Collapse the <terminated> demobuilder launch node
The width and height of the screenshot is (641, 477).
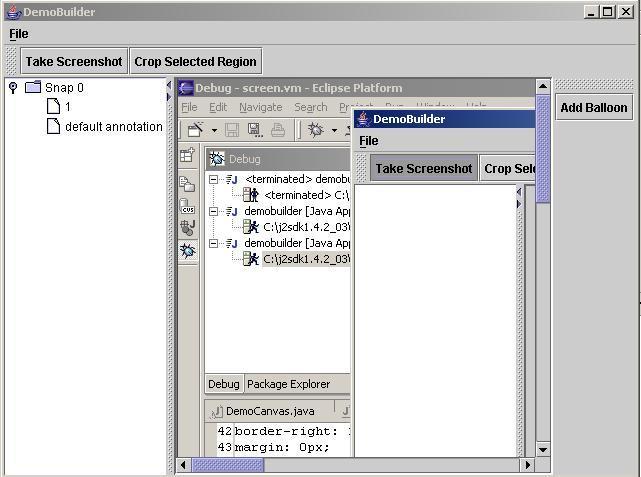coord(213,179)
